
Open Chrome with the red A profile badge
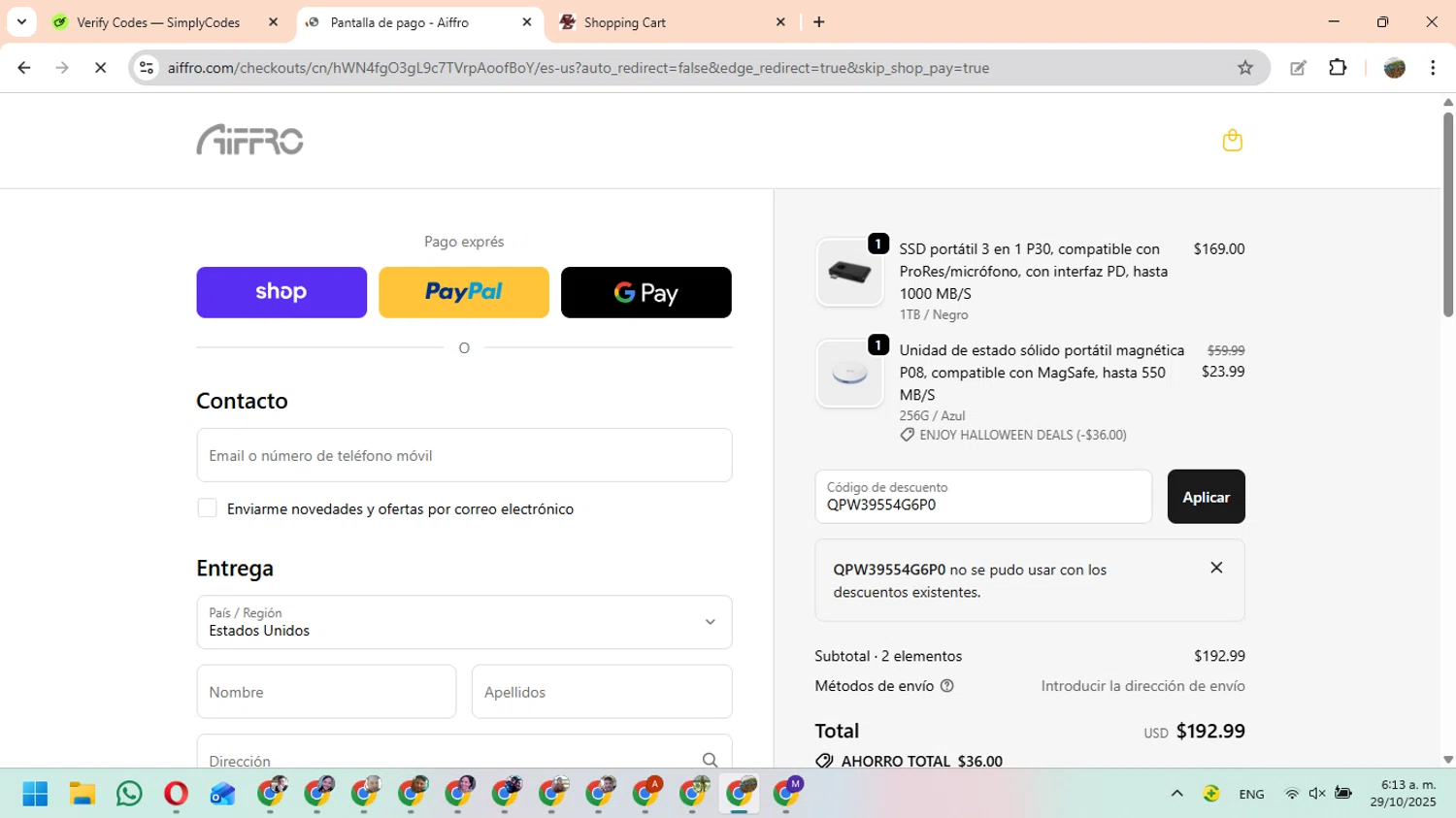645,793
